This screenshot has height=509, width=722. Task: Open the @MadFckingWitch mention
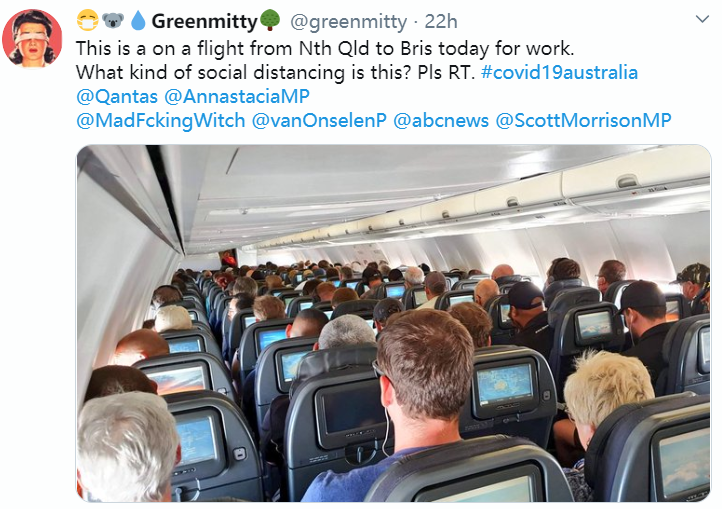click(160, 120)
